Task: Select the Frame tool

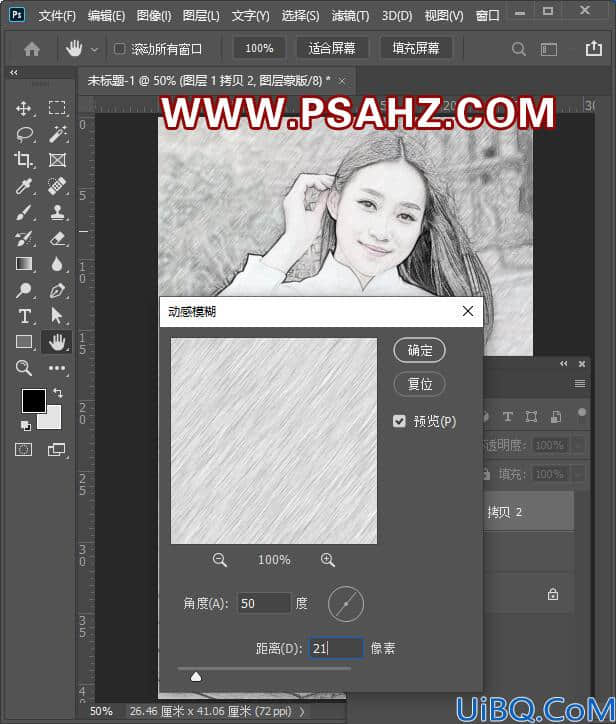Action: point(57,160)
